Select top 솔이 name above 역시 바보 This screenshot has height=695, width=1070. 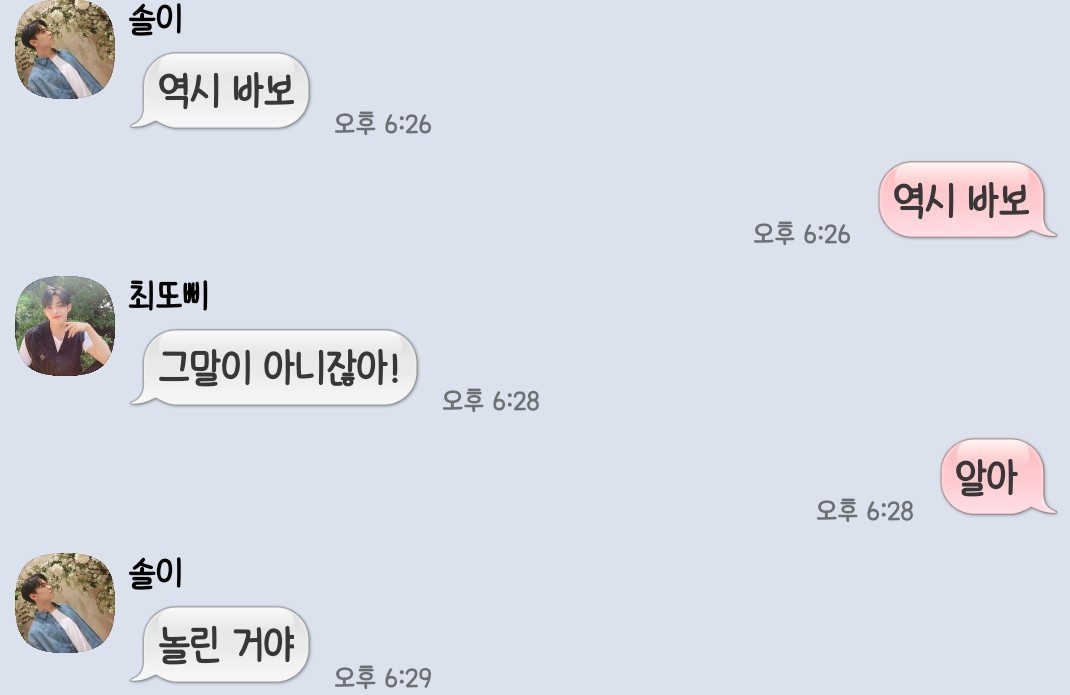click(x=156, y=18)
